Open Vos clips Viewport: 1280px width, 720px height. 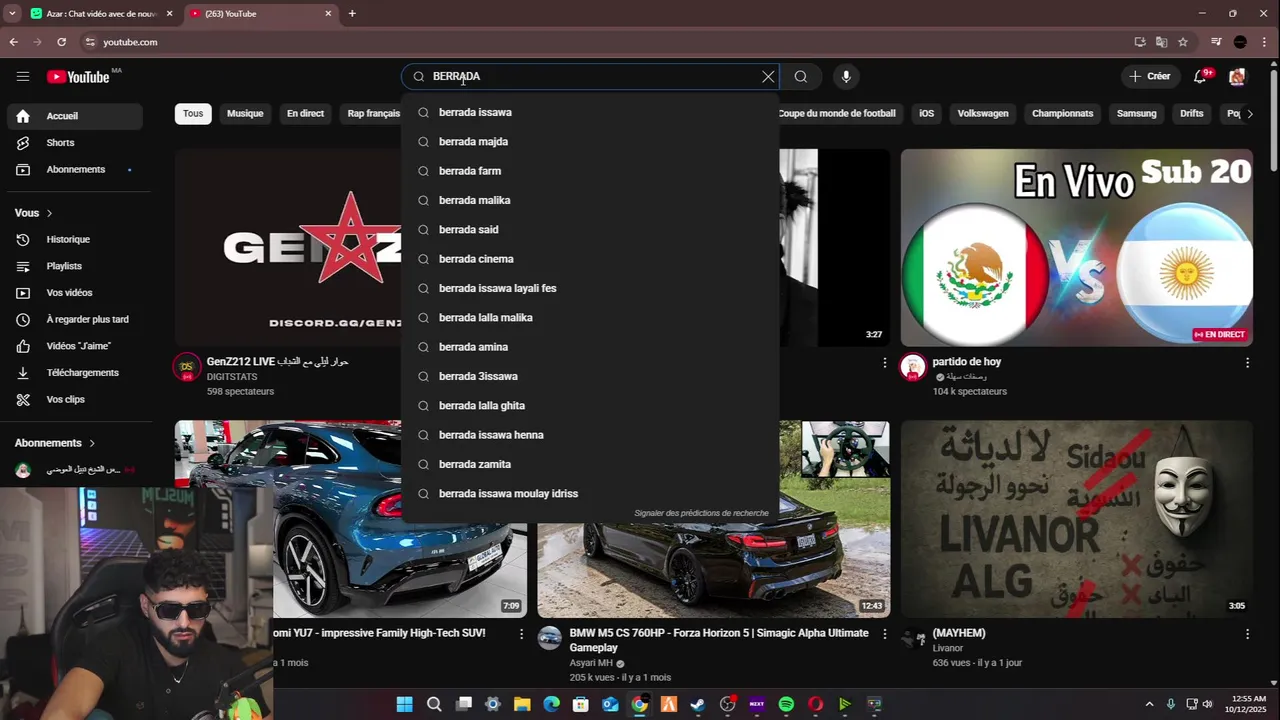(x=76, y=400)
